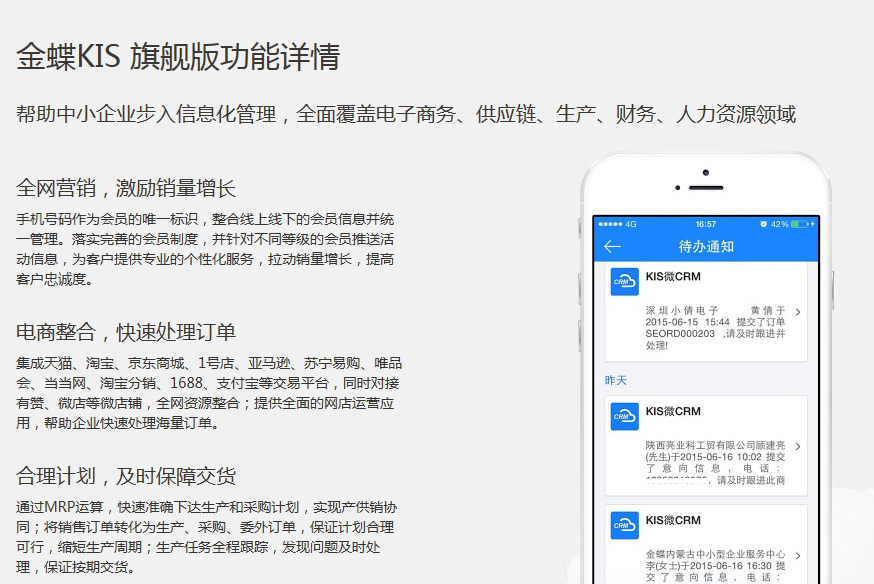Tap the back arrow in the phone header
This screenshot has width=874, height=584.
[612, 246]
